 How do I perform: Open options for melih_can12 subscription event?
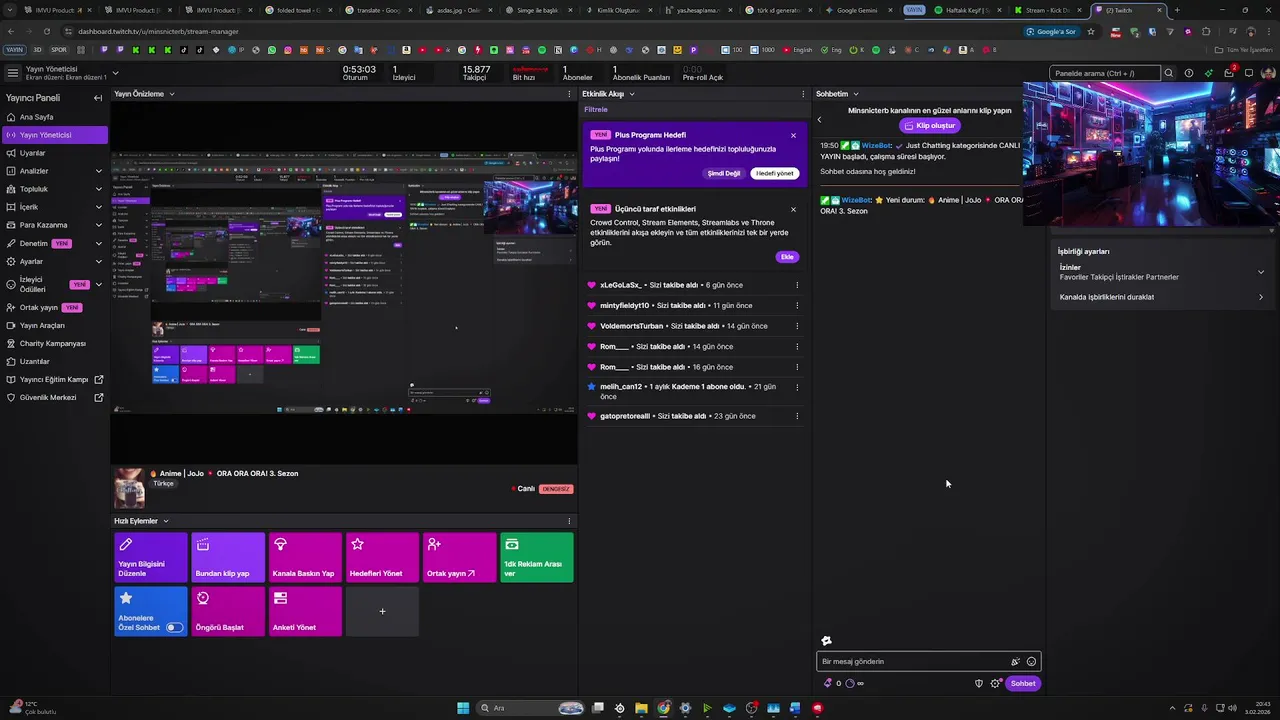coord(797,387)
